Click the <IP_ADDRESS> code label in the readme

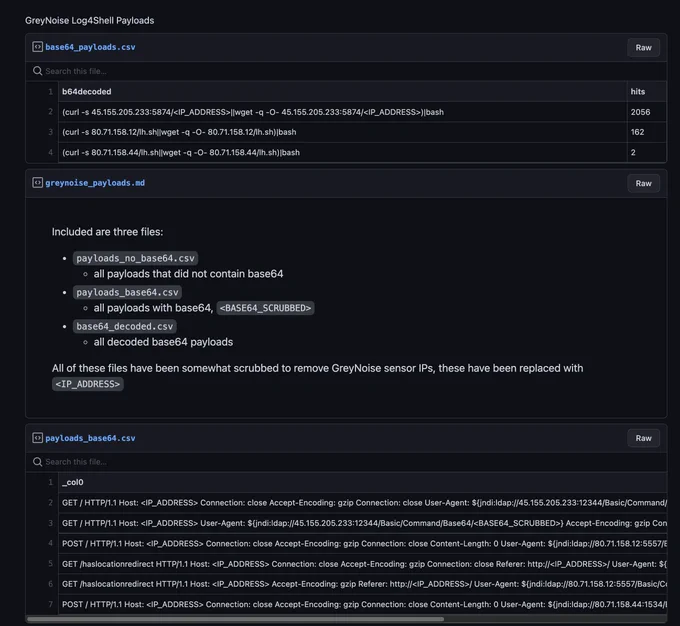(88, 384)
